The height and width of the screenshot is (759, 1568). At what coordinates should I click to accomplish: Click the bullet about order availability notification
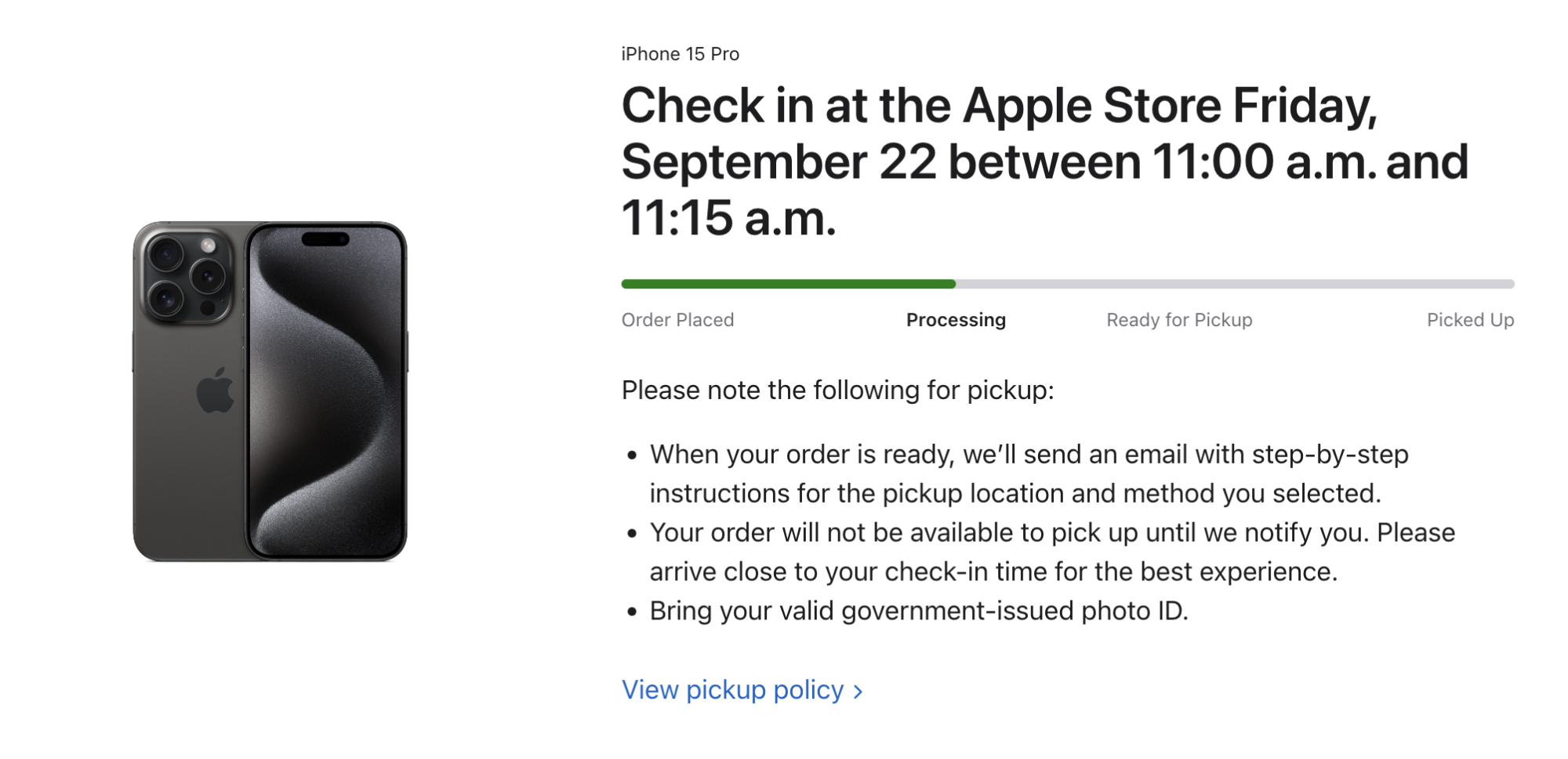pos(1052,552)
